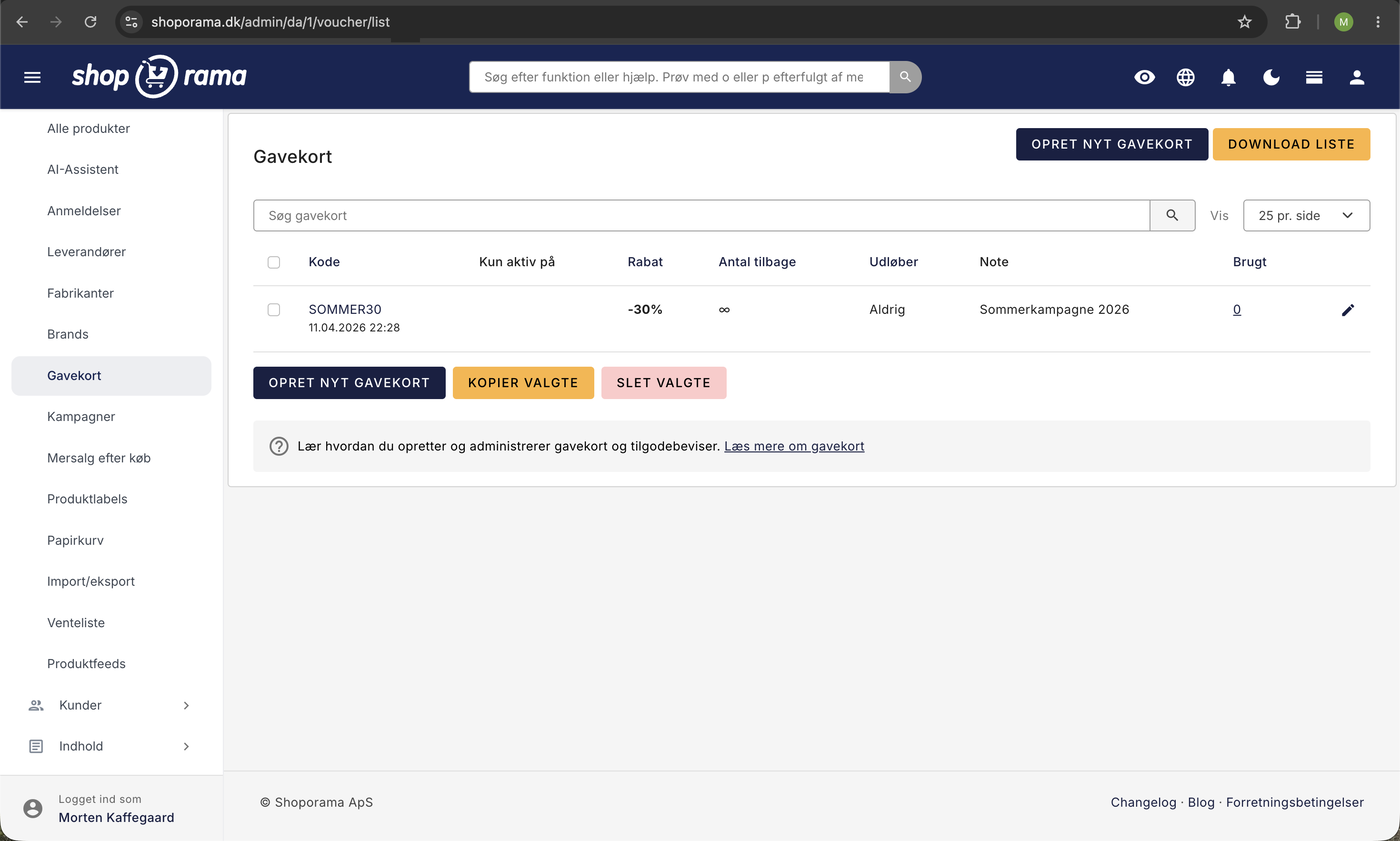Expand the Kunder sidebar section

pyautogui.click(x=111, y=705)
